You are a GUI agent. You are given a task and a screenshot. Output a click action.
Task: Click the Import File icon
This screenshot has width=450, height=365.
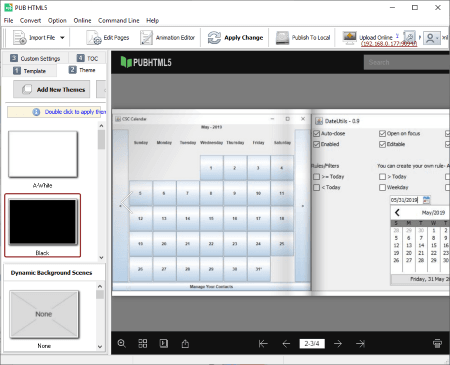point(19,38)
